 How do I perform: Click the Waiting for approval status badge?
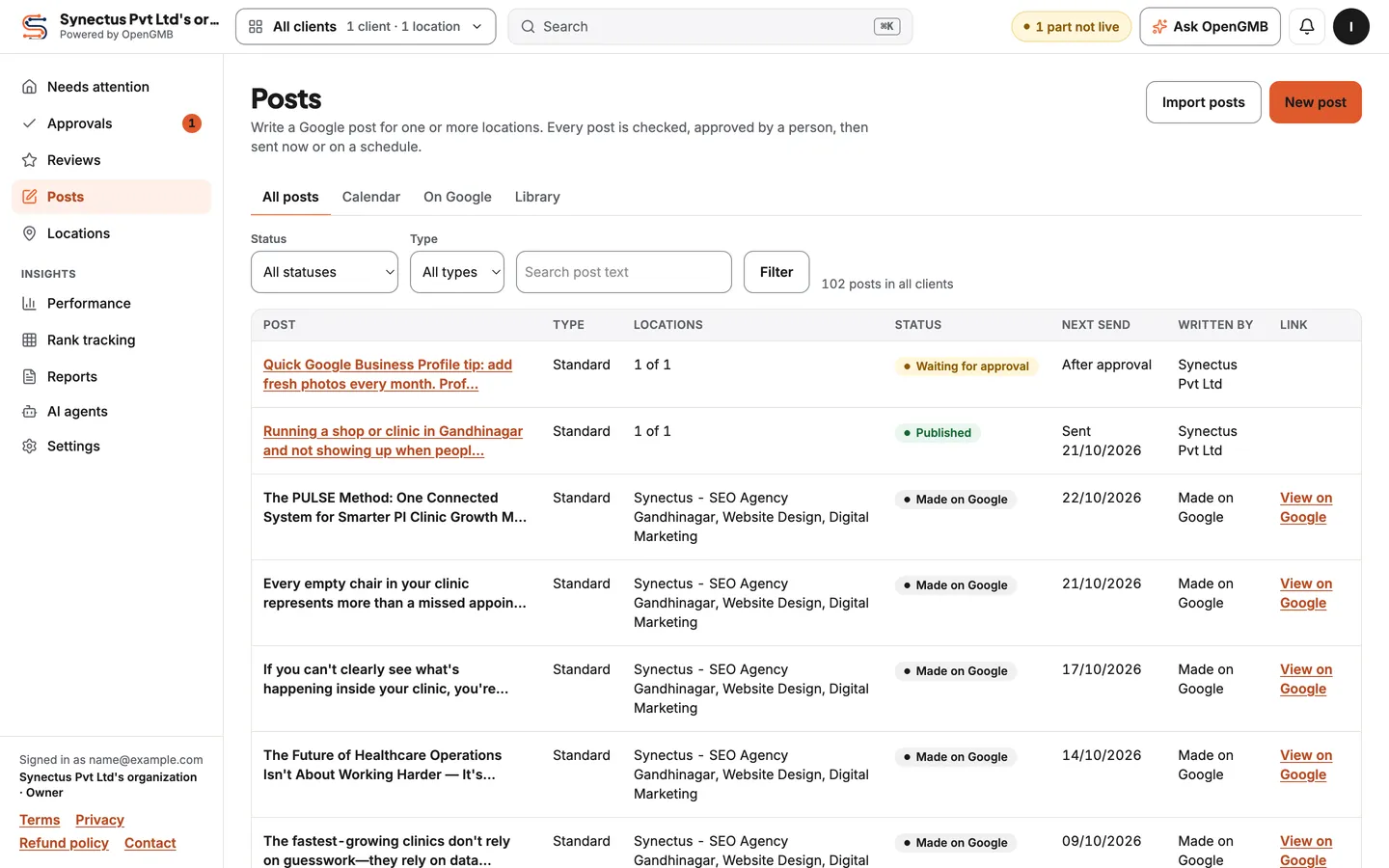967,366
